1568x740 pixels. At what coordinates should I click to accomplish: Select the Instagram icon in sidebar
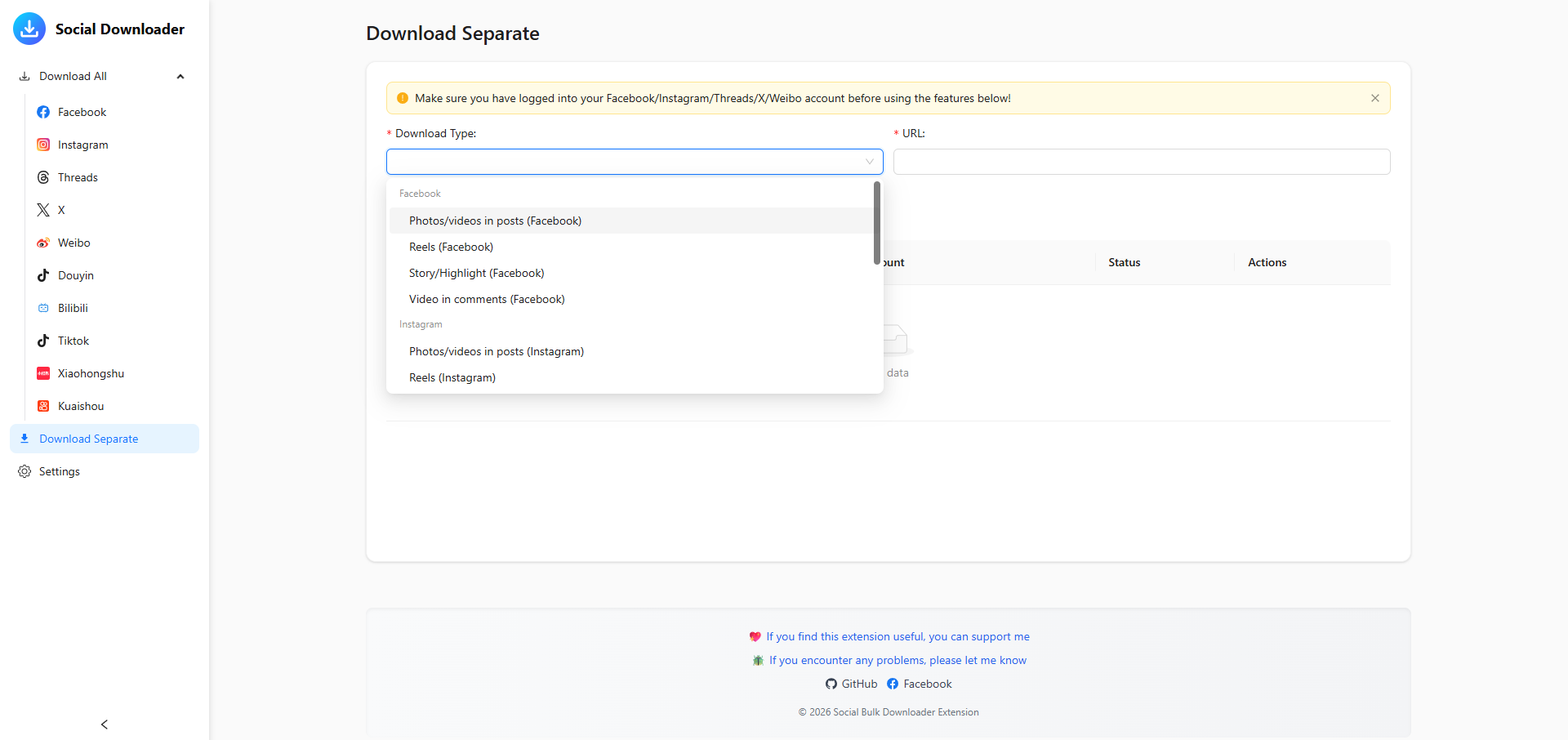(x=43, y=145)
